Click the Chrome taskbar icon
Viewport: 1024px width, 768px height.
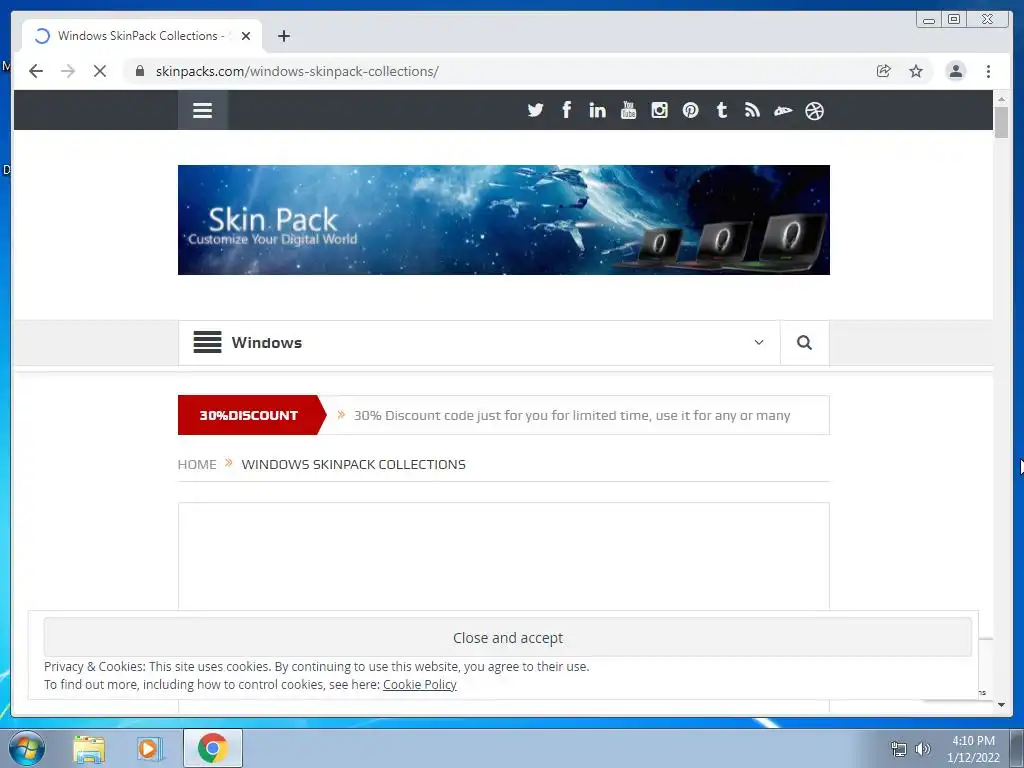pos(212,748)
